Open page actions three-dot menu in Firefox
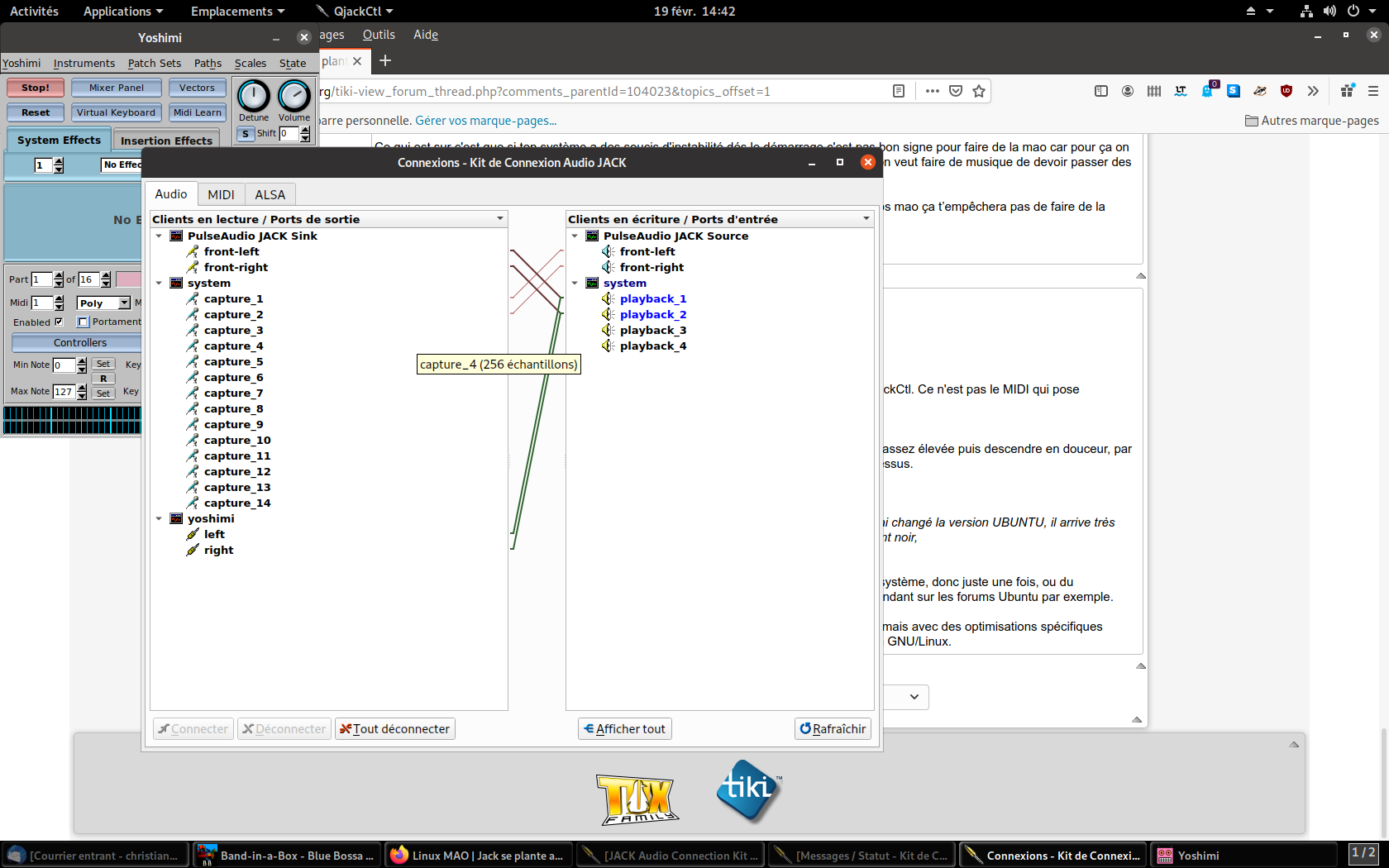The height and width of the screenshot is (868, 1389). (x=933, y=91)
